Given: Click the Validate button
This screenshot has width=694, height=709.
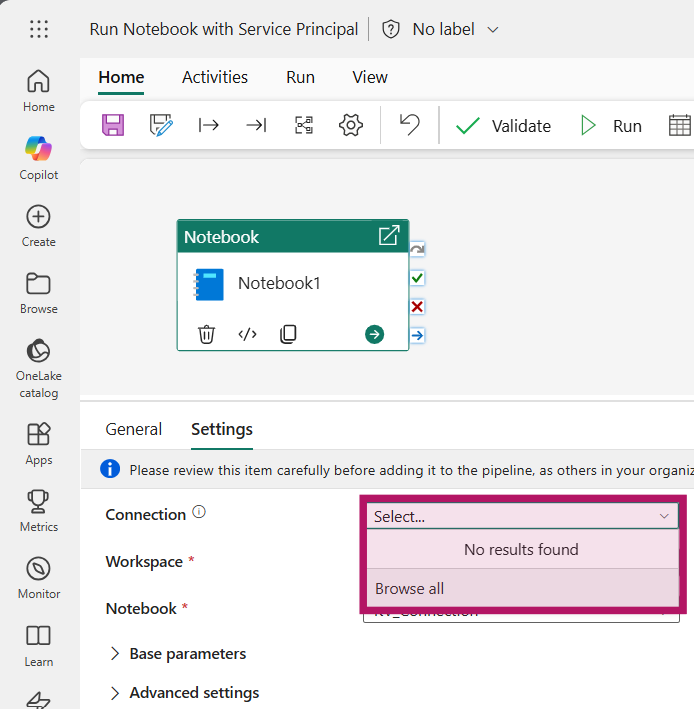Looking at the screenshot, I should pyautogui.click(x=503, y=126).
